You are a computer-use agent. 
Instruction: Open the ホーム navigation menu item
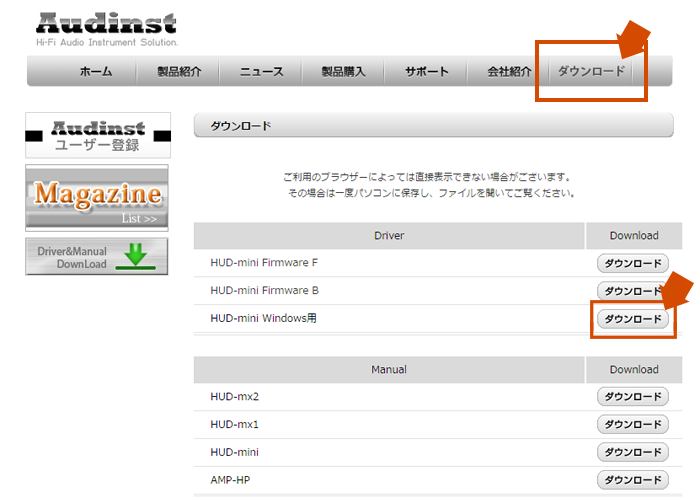[x=96, y=71]
